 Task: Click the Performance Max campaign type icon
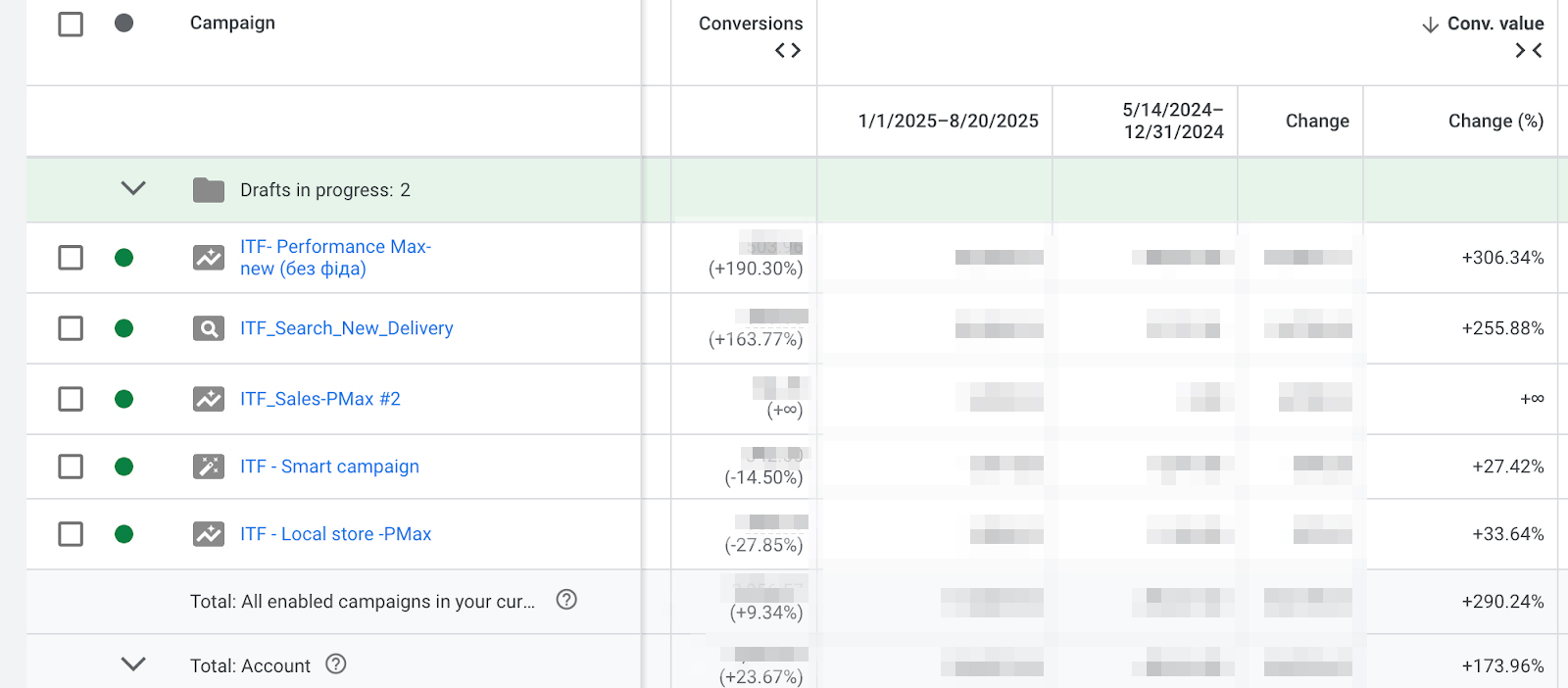click(208, 258)
